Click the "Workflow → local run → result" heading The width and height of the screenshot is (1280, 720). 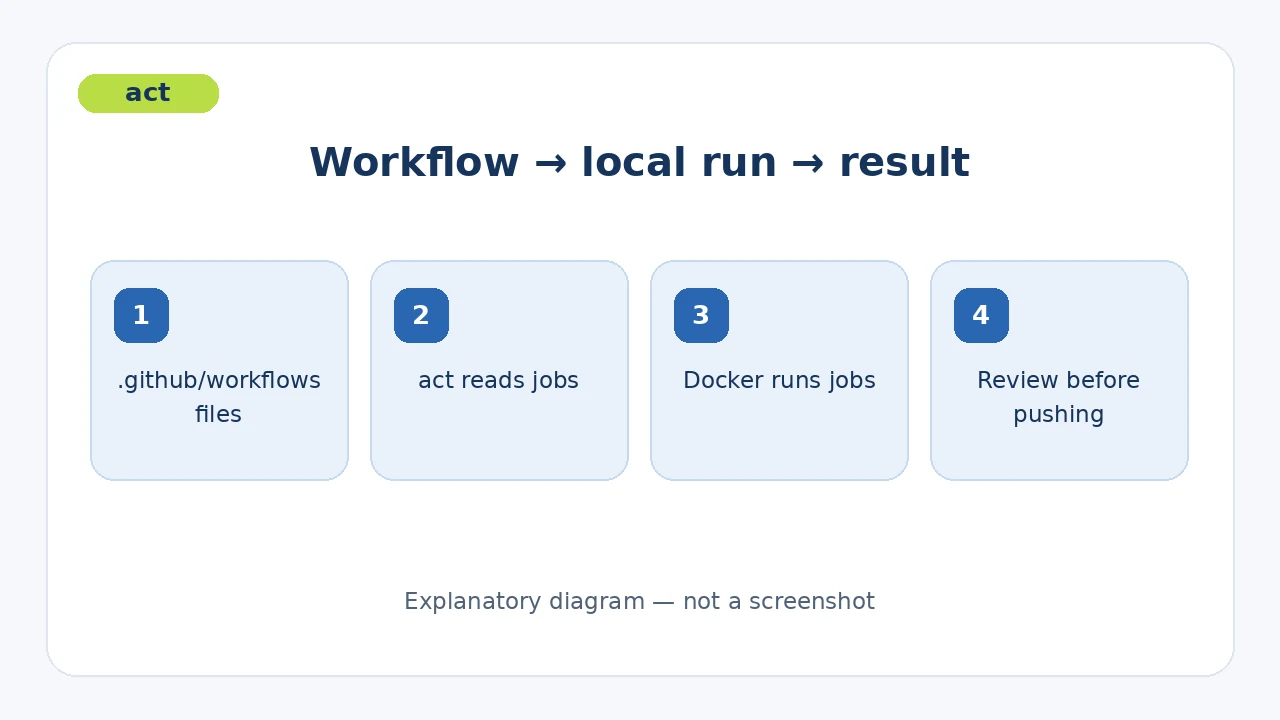639,163
